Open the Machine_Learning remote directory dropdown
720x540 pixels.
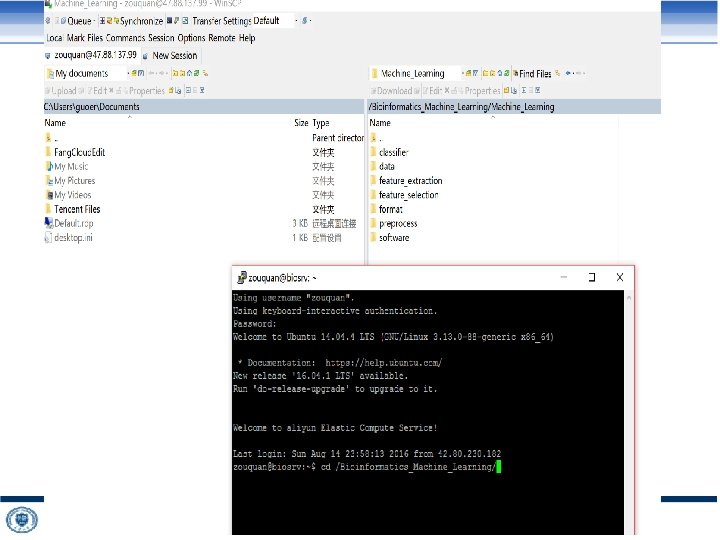(x=416, y=73)
